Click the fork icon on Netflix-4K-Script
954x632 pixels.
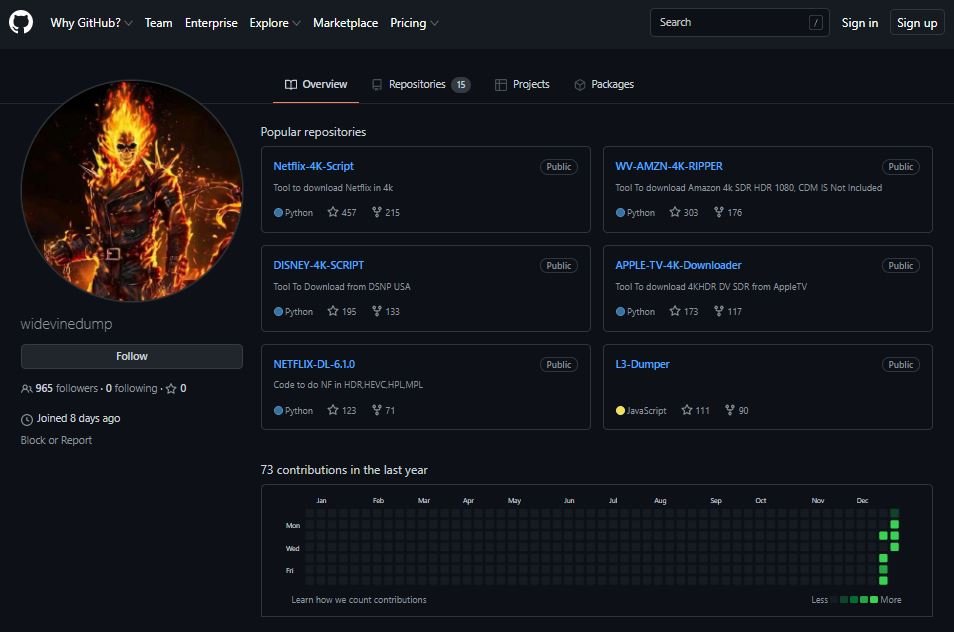point(377,212)
